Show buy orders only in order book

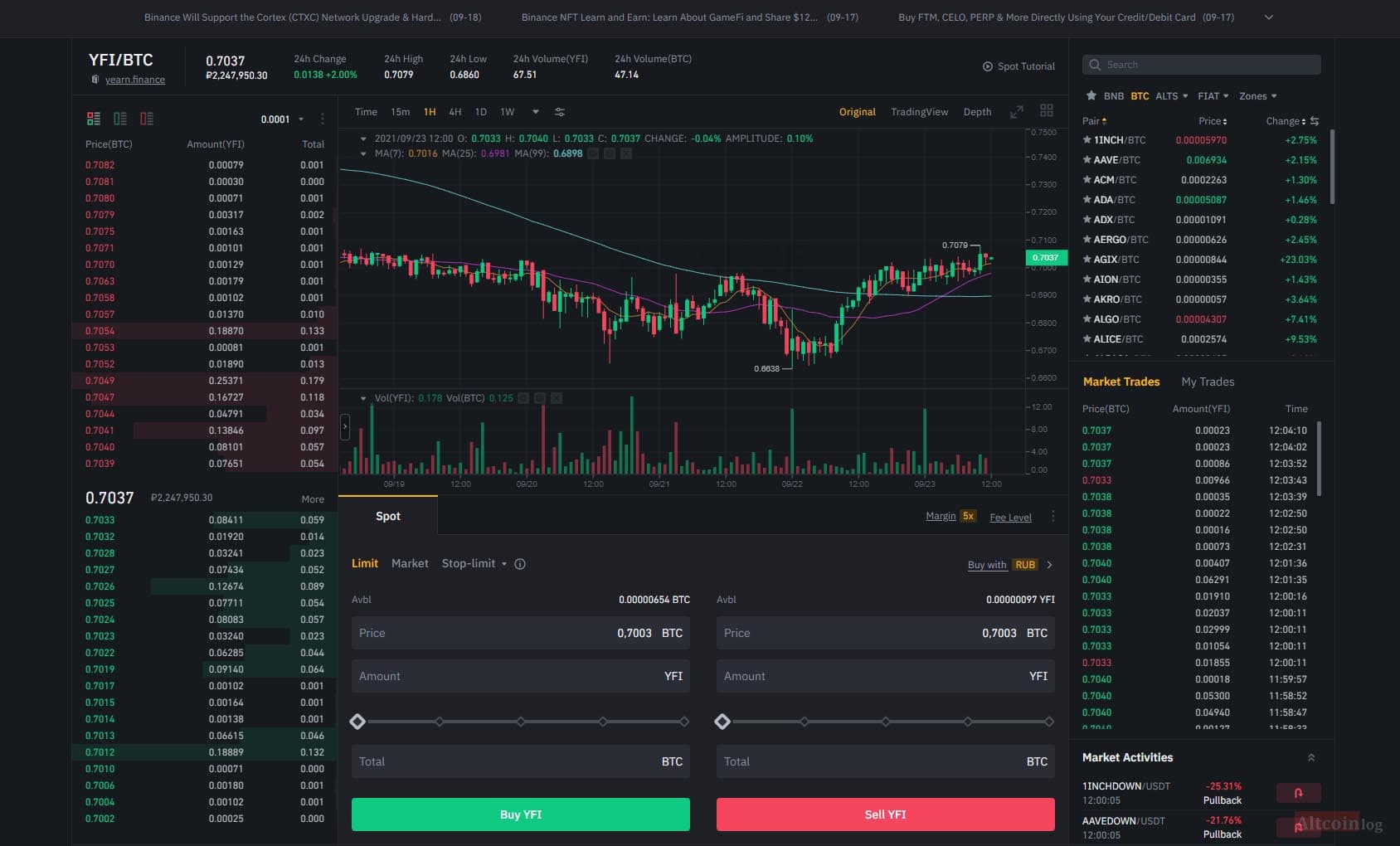click(x=120, y=119)
